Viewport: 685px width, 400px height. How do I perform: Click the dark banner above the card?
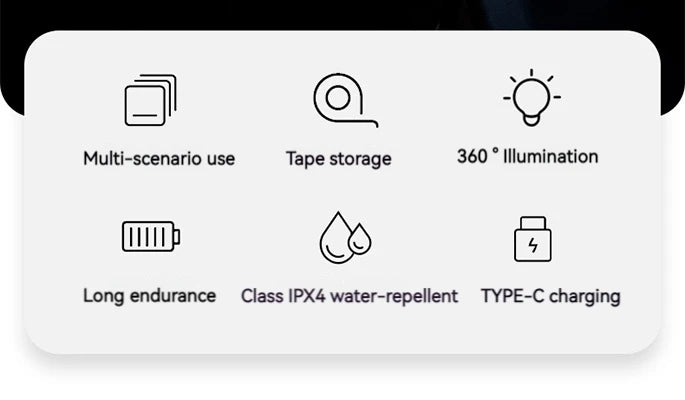(x=340, y=14)
